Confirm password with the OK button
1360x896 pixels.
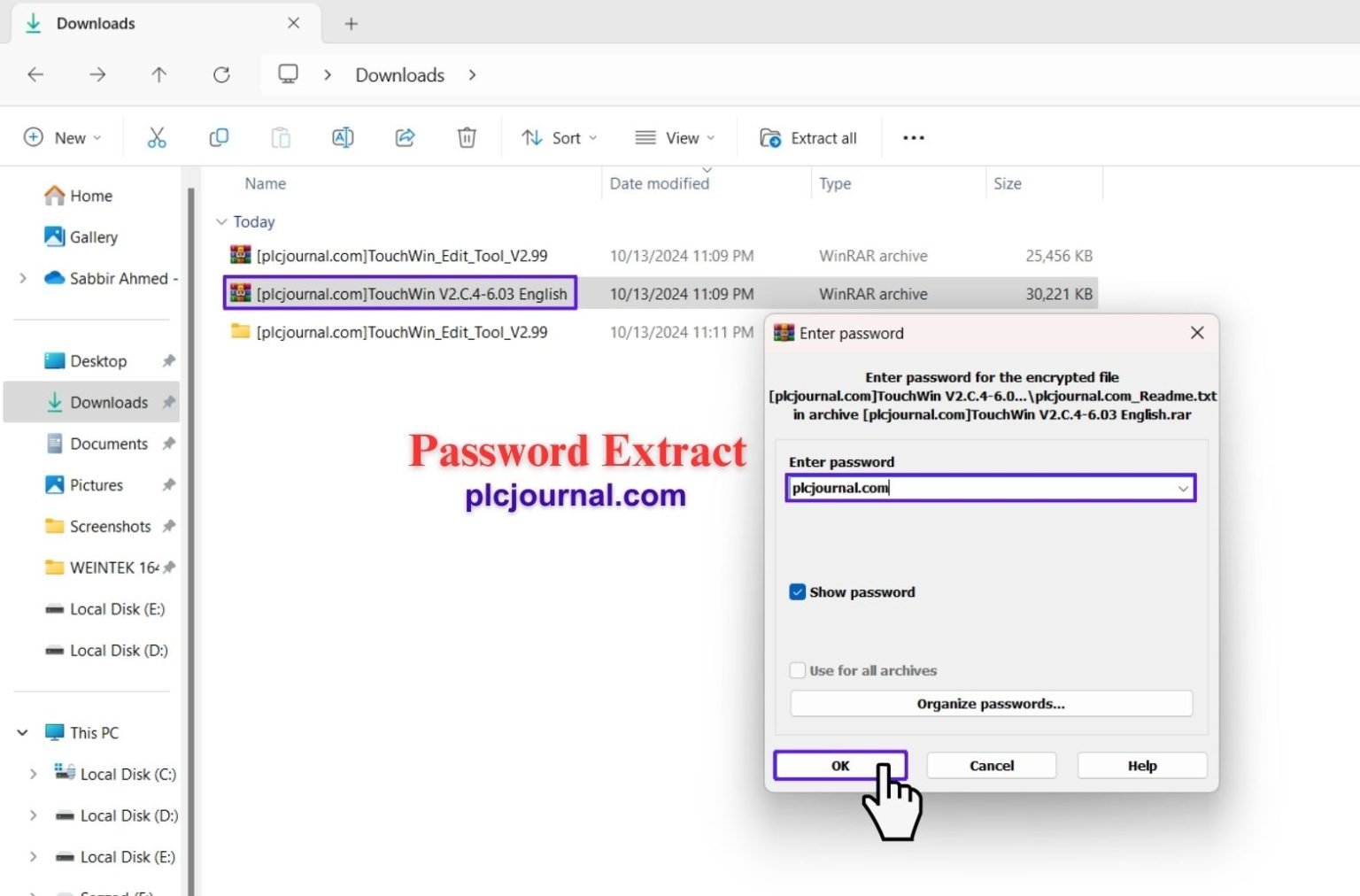click(x=839, y=765)
